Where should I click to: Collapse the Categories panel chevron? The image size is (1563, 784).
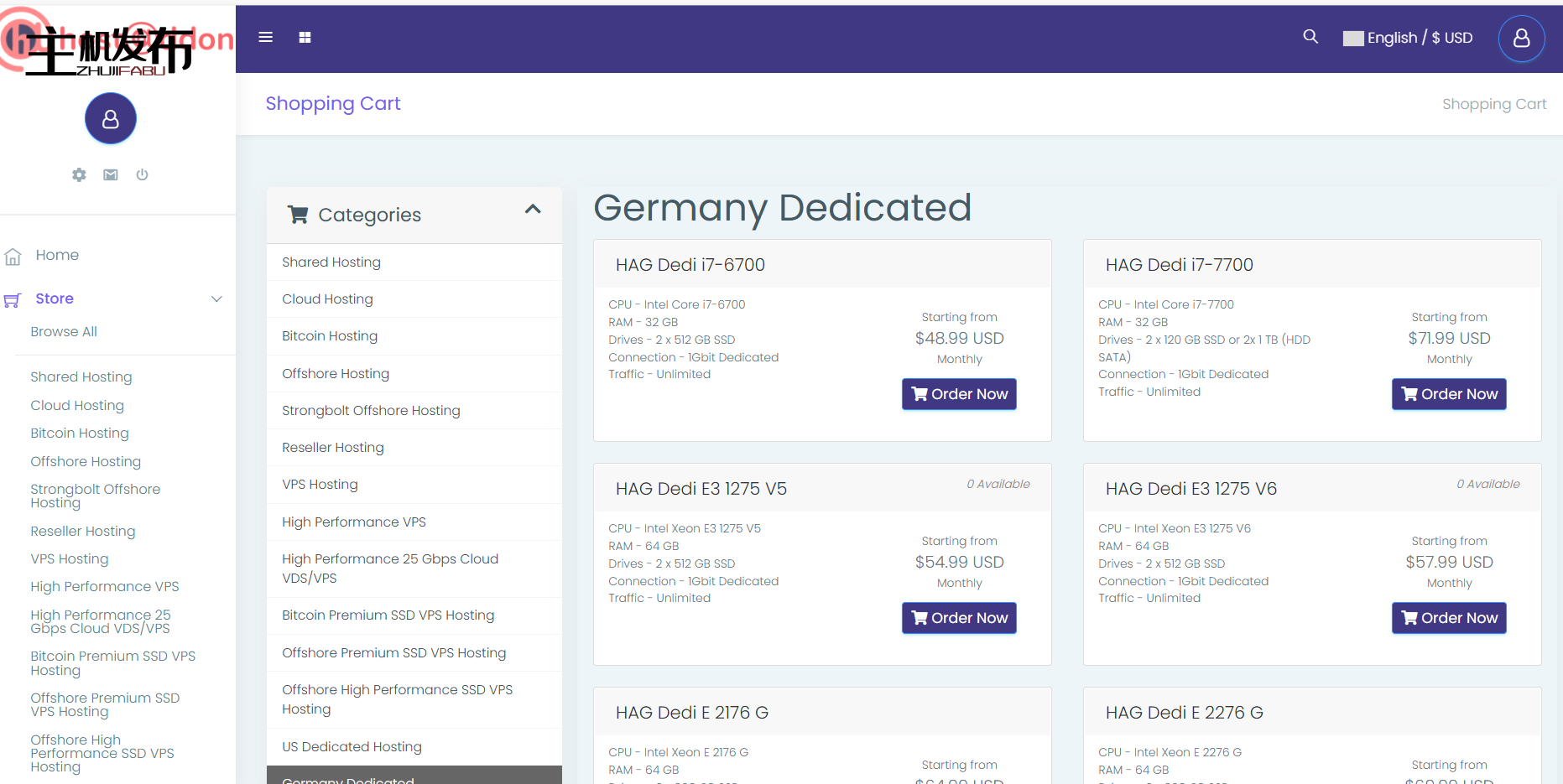533,210
